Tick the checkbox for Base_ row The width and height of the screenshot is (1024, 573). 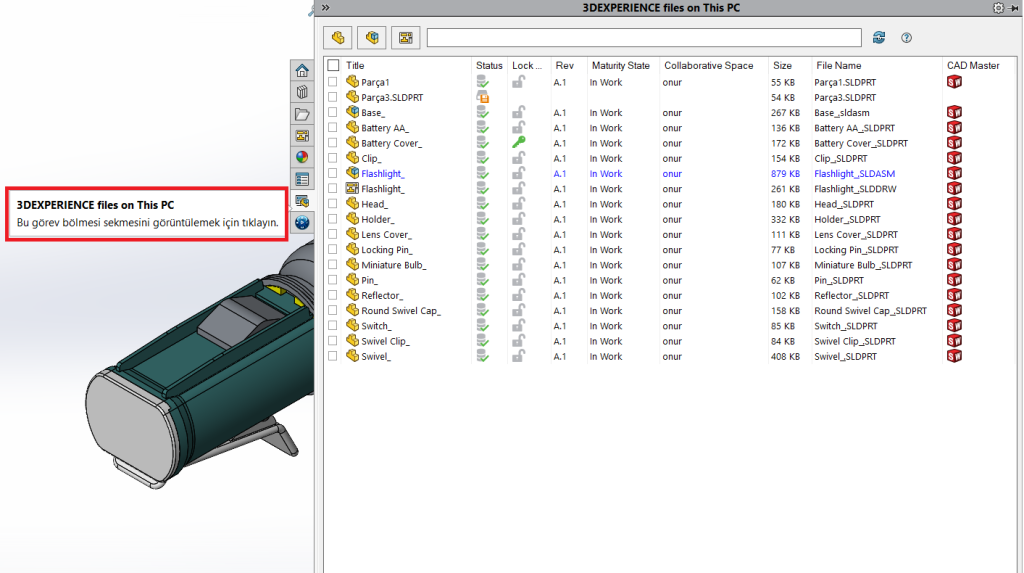pos(333,113)
